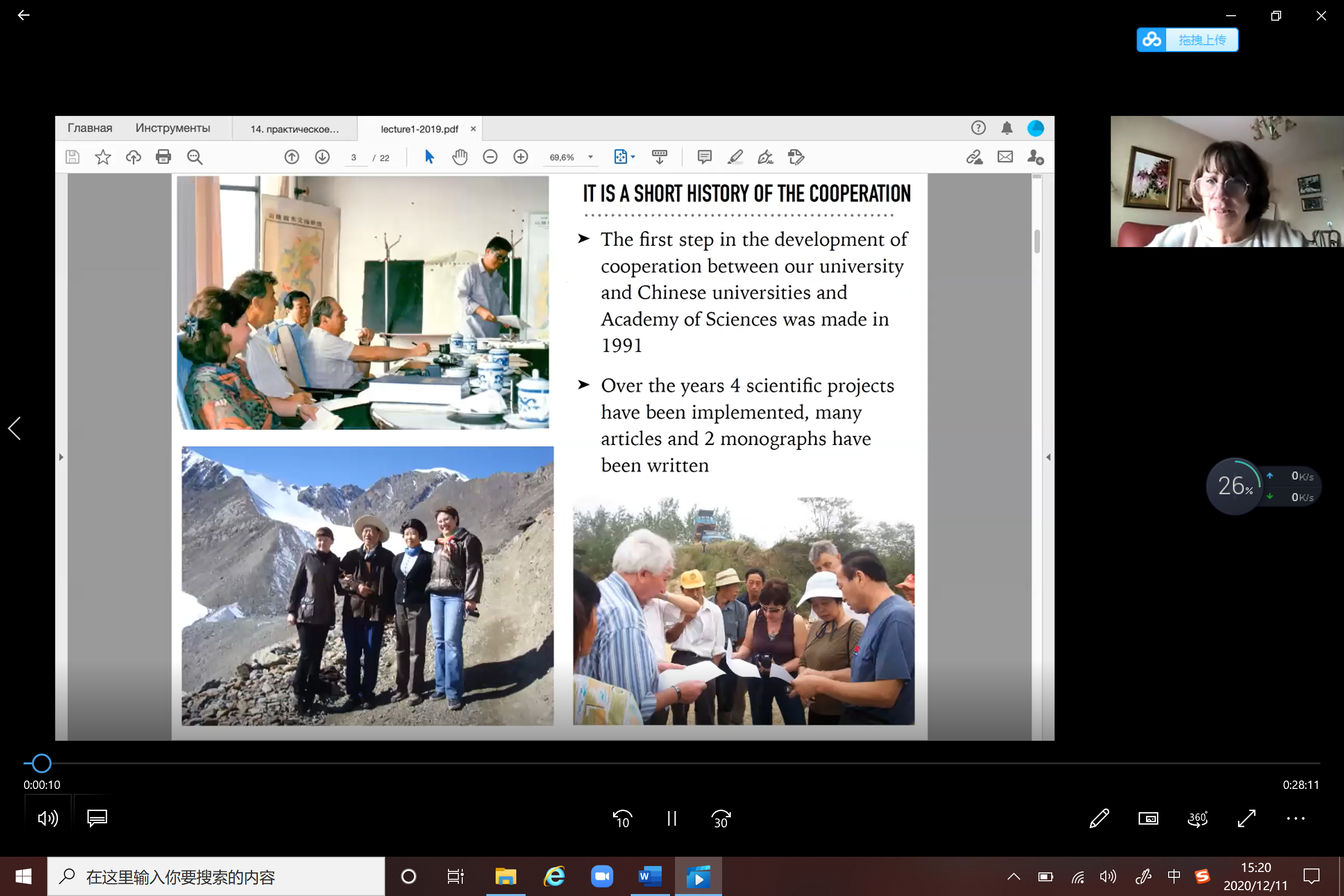
Task: Click the Windows search box
Action: 217,876
